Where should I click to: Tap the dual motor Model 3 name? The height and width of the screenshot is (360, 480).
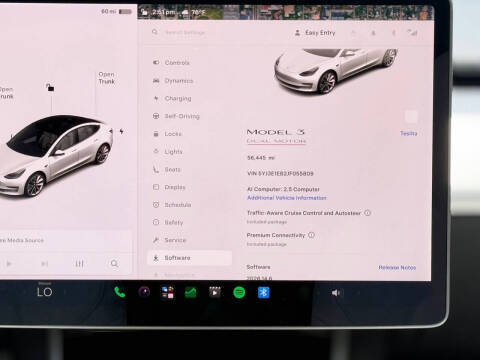pos(276,136)
